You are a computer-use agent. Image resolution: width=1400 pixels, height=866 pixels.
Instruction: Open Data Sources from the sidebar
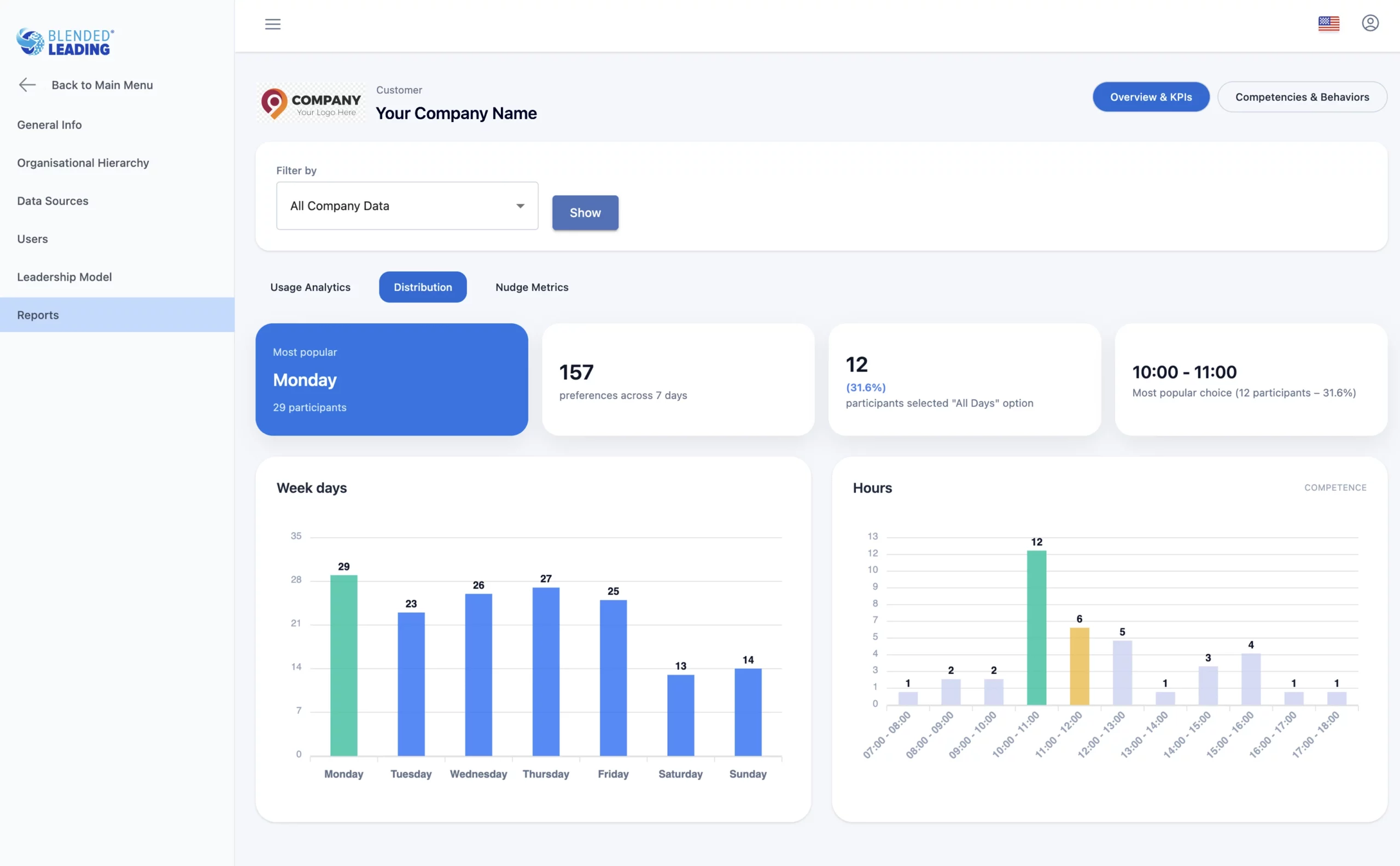click(x=52, y=200)
